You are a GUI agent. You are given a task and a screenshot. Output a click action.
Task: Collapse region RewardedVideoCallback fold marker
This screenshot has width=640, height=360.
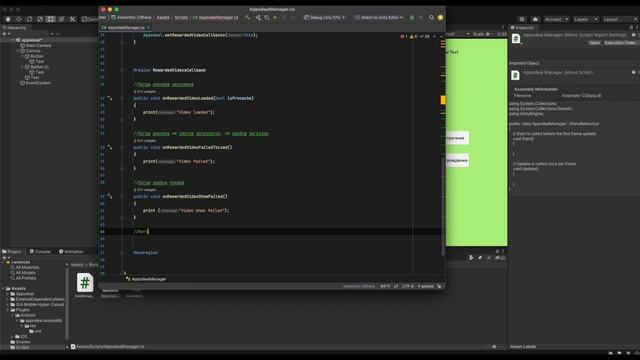[122, 70]
